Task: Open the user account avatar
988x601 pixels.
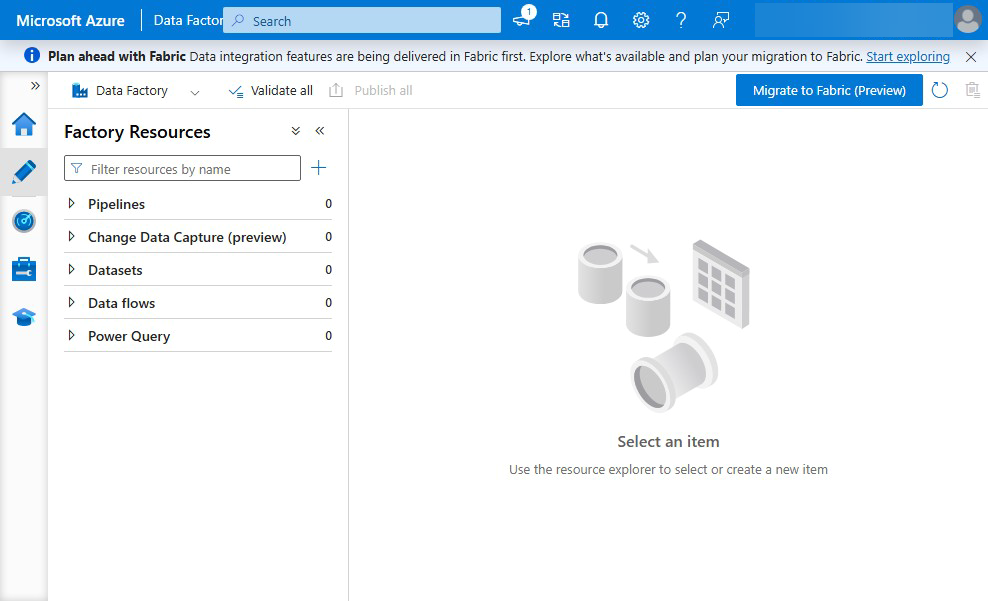Action: (x=968, y=20)
